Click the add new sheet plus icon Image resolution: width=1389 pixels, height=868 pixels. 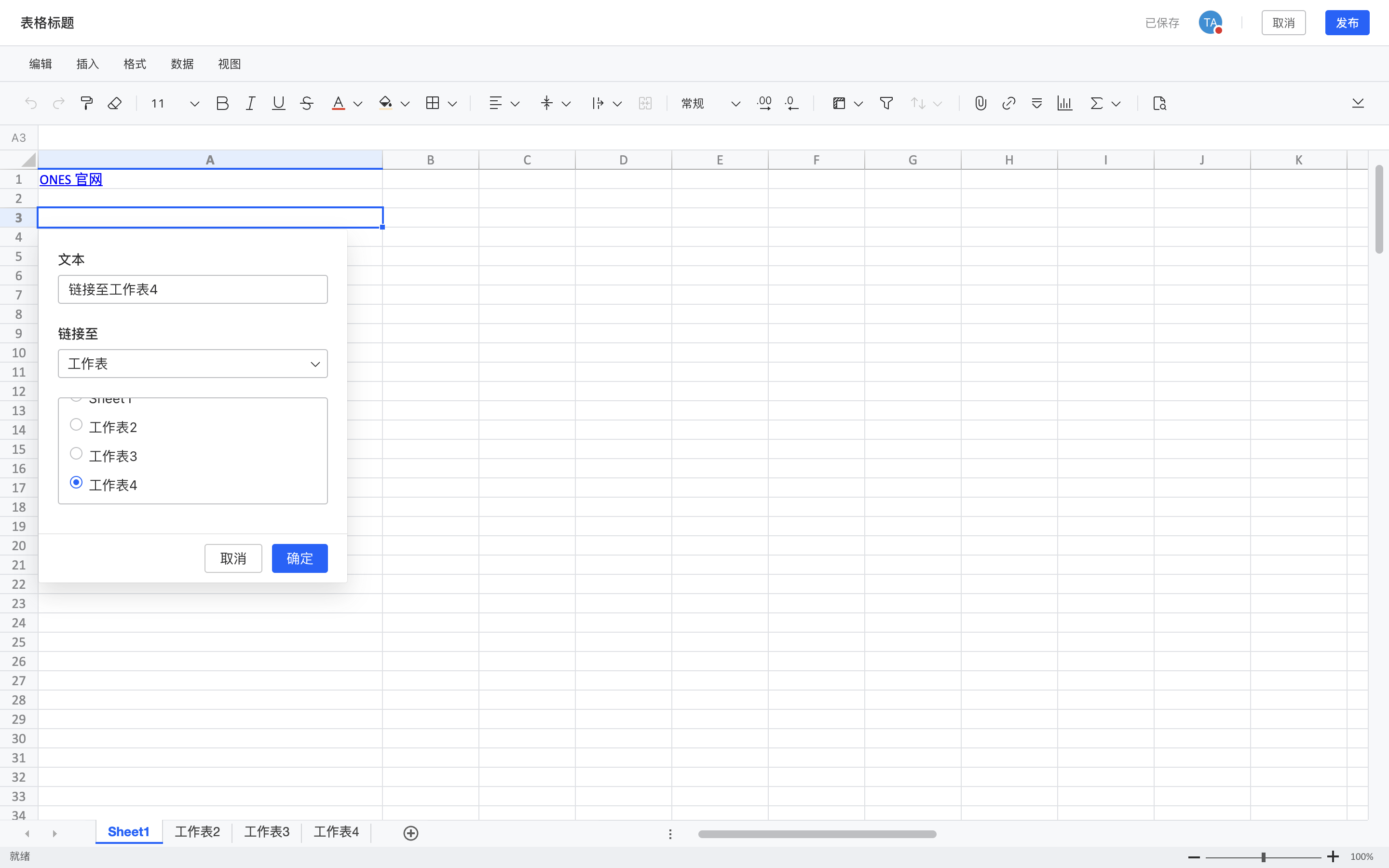point(410,833)
